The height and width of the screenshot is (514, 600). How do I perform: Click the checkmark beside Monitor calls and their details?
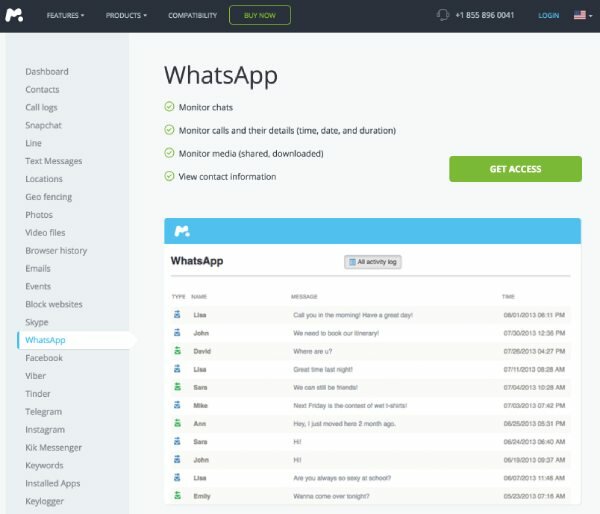pyautogui.click(x=169, y=130)
